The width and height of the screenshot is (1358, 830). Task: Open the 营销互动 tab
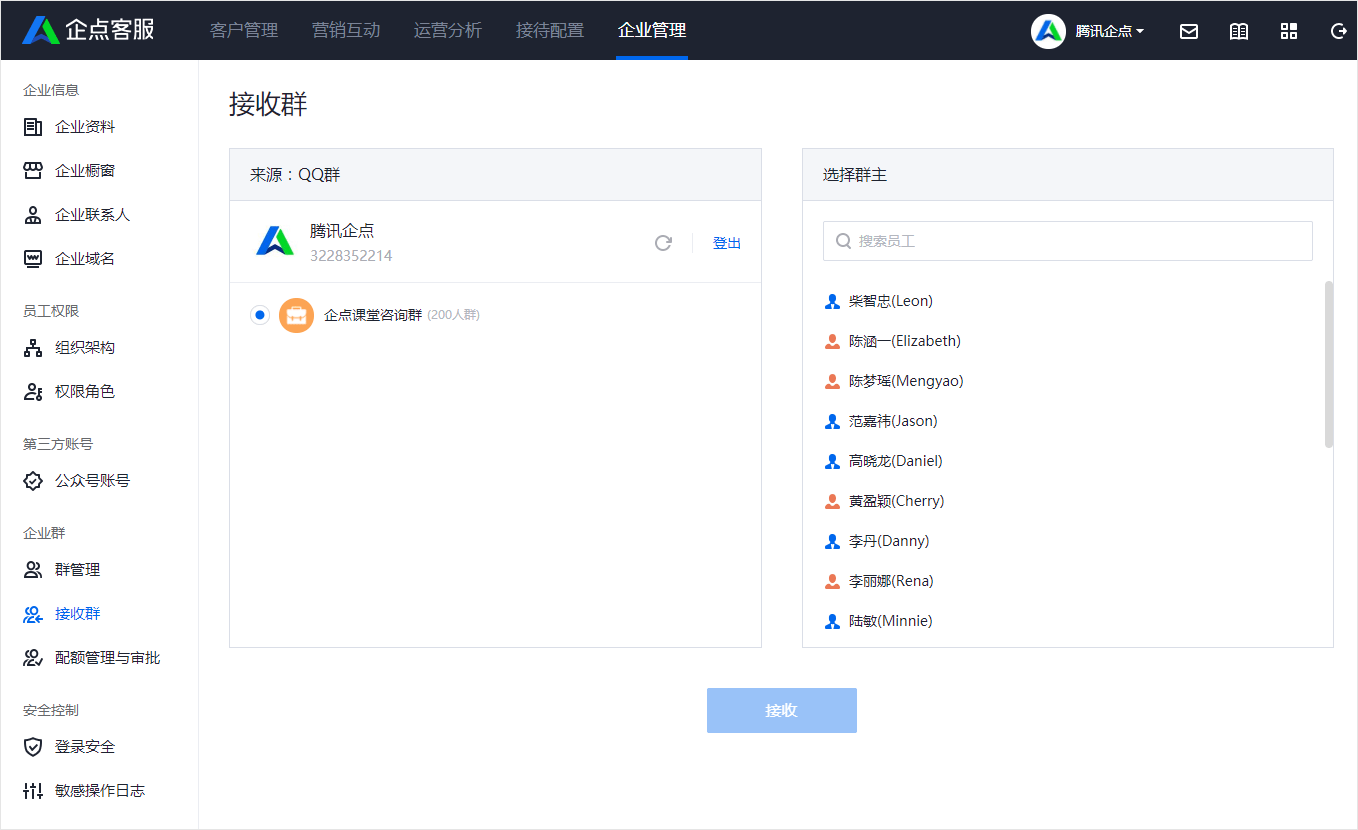coord(346,31)
